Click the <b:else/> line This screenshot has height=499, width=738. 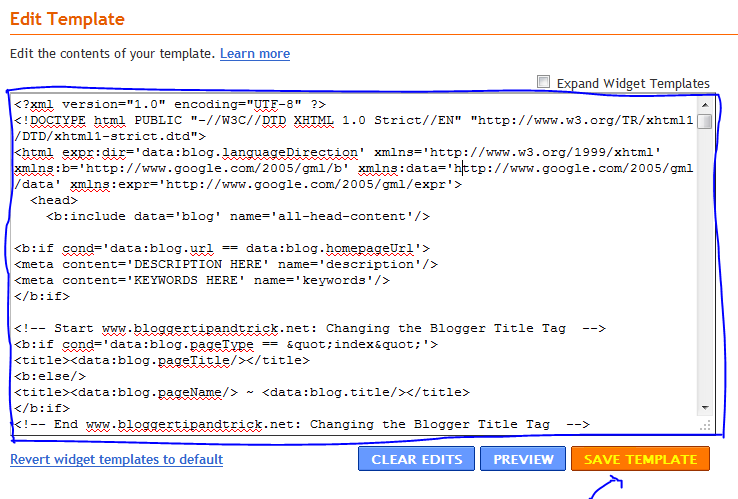[x=50, y=377]
